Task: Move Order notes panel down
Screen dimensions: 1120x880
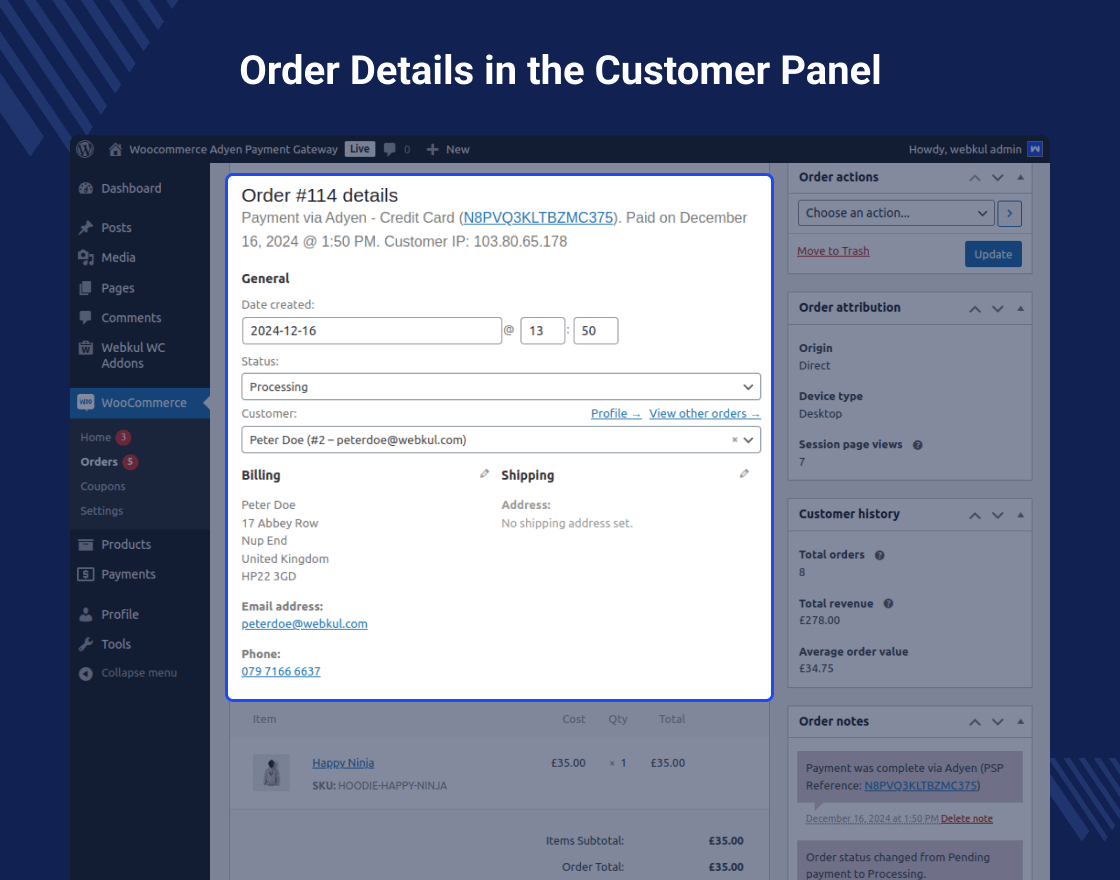Action: click(998, 722)
